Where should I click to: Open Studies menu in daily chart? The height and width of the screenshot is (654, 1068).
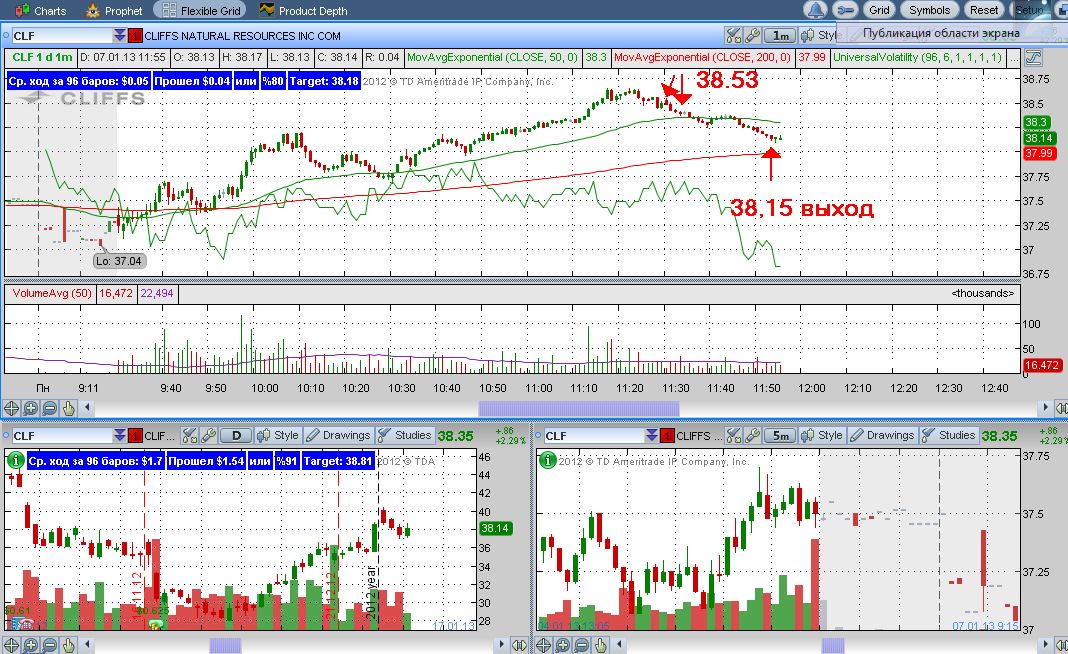pyautogui.click(x=404, y=435)
